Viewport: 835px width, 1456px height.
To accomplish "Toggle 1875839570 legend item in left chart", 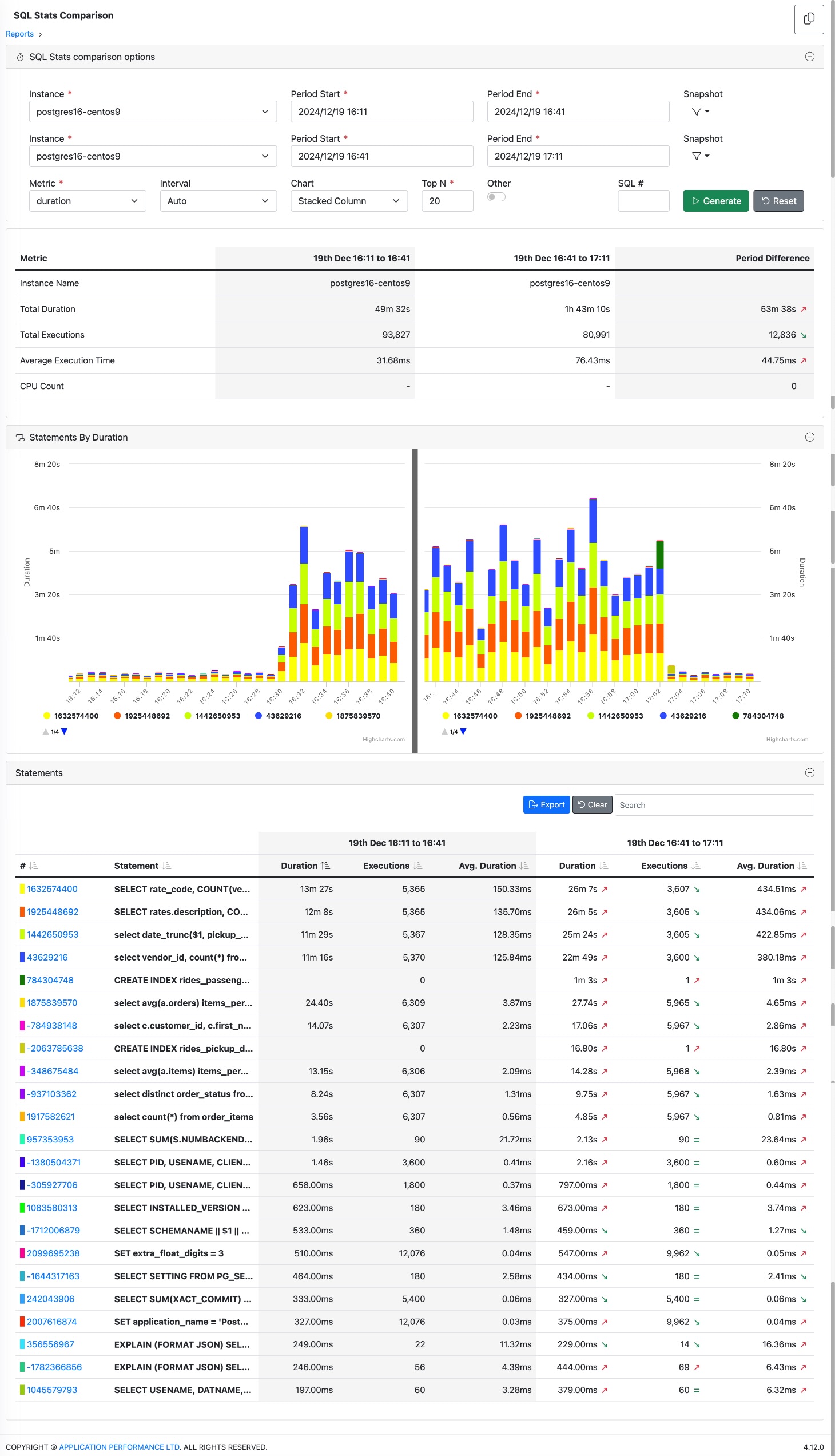I will click(x=353, y=715).
